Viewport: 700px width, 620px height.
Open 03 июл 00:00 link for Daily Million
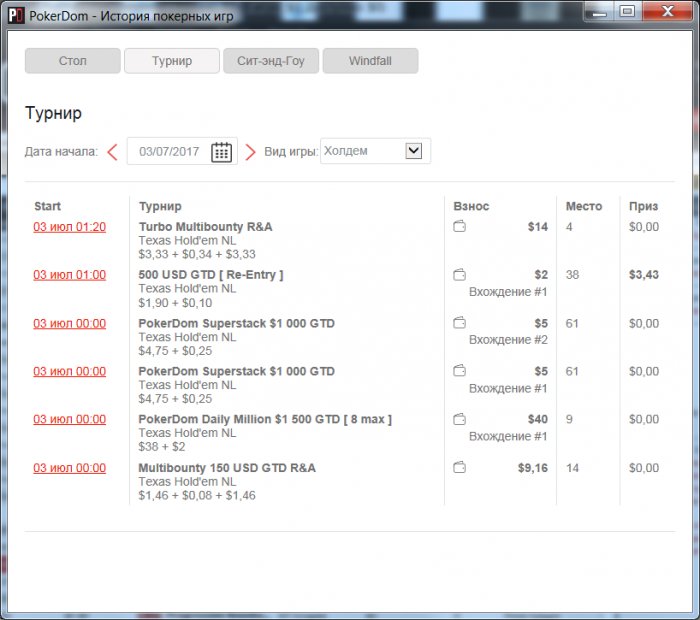70,420
